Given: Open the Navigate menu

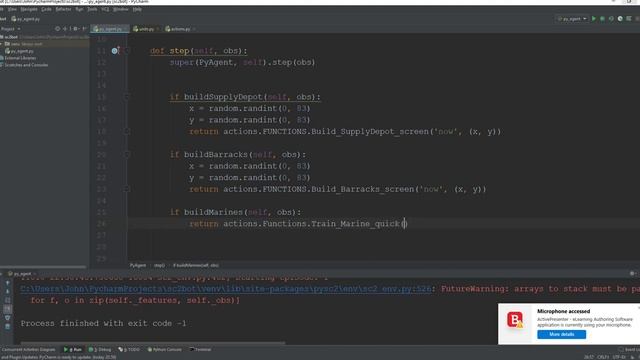Looking at the screenshot, I should click(29, 9).
